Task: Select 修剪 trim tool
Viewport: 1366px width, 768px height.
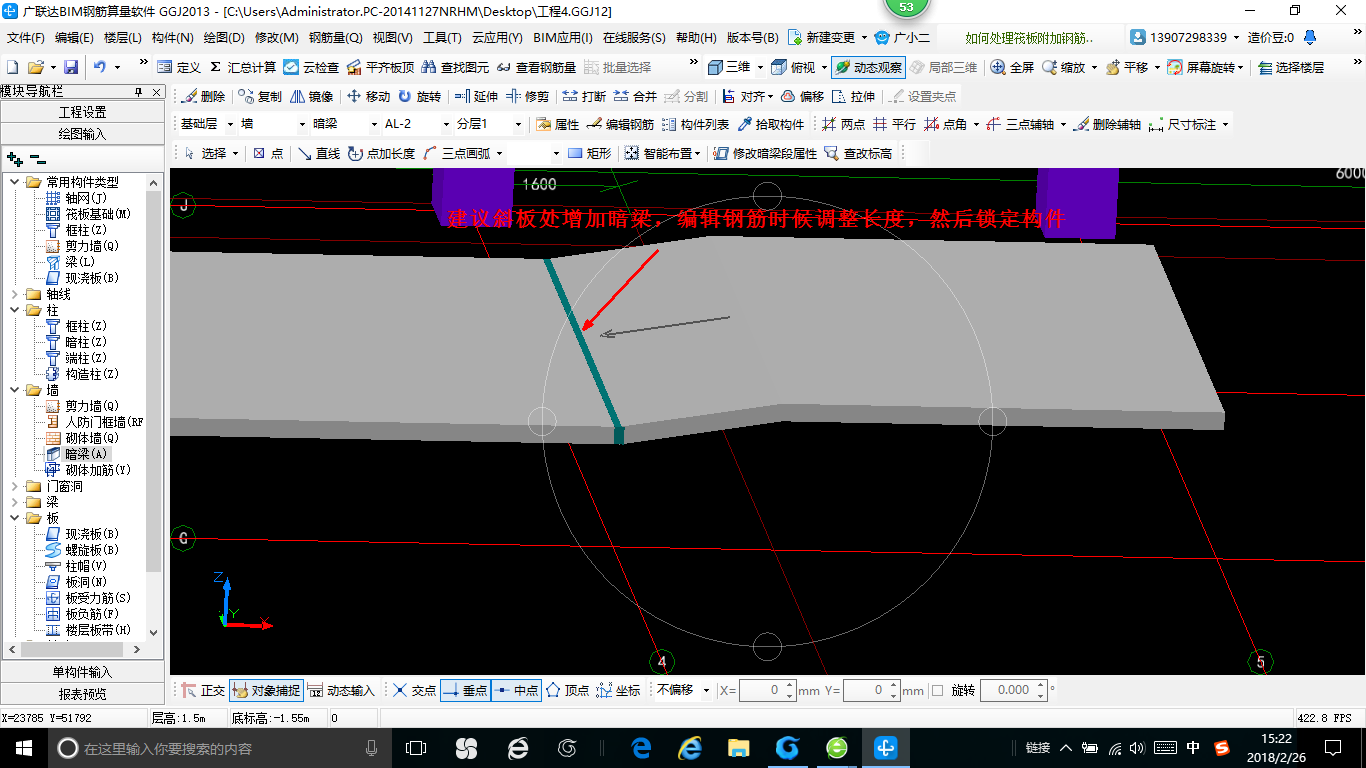Action: point(527,96)
